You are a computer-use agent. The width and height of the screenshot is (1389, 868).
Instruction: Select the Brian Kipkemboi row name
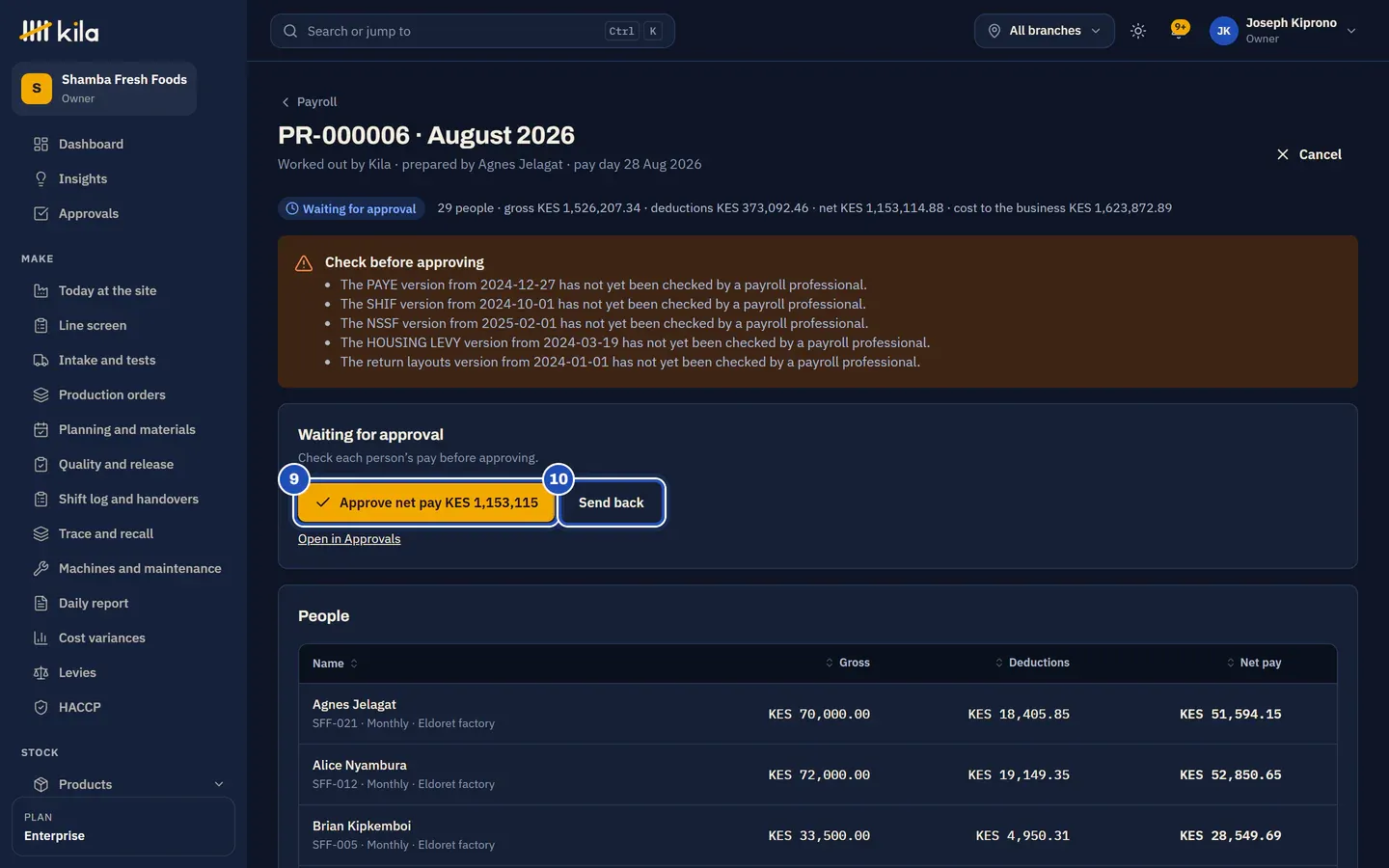[x=362, y=827]
